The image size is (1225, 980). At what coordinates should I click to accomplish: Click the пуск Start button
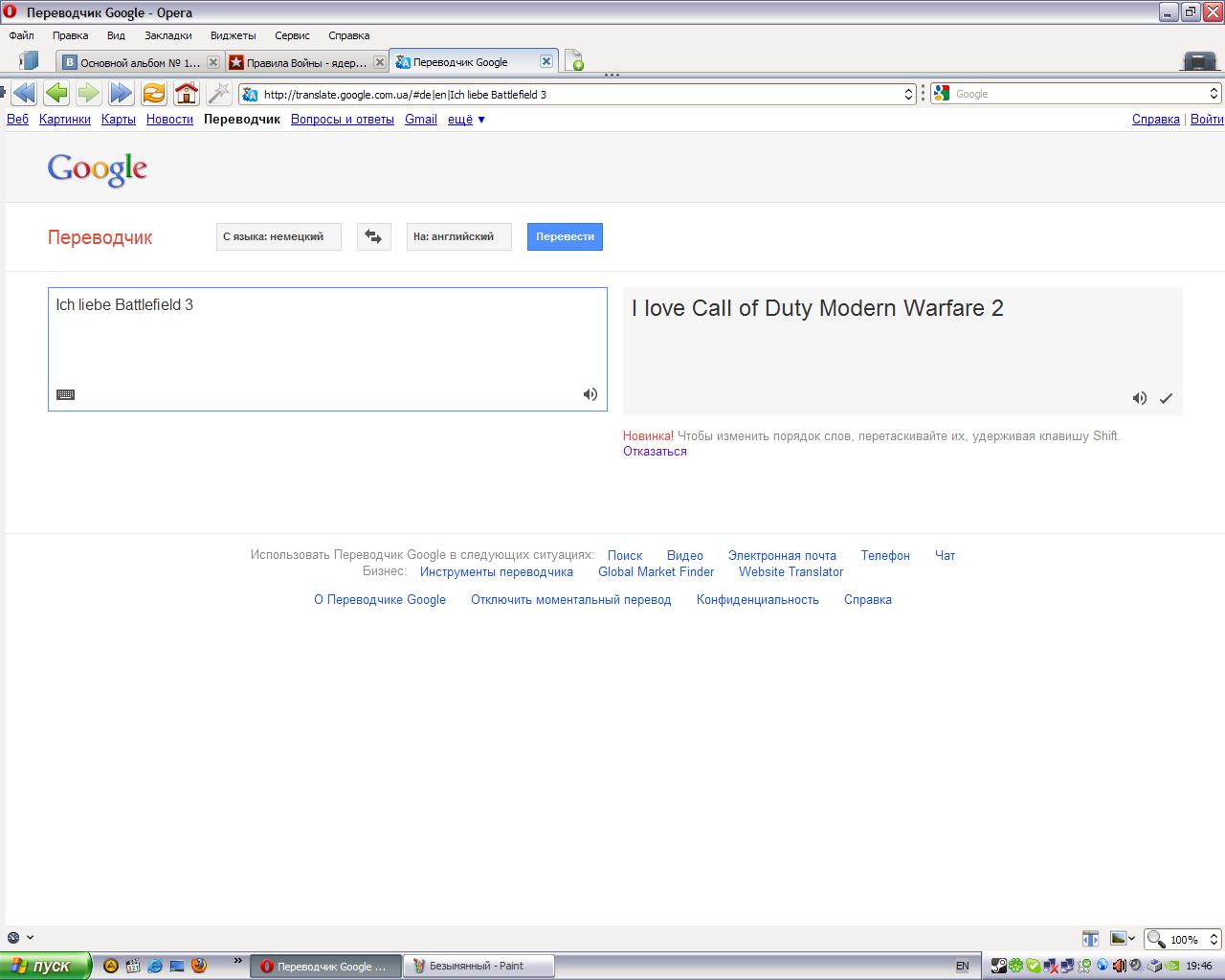click(45, 966)
